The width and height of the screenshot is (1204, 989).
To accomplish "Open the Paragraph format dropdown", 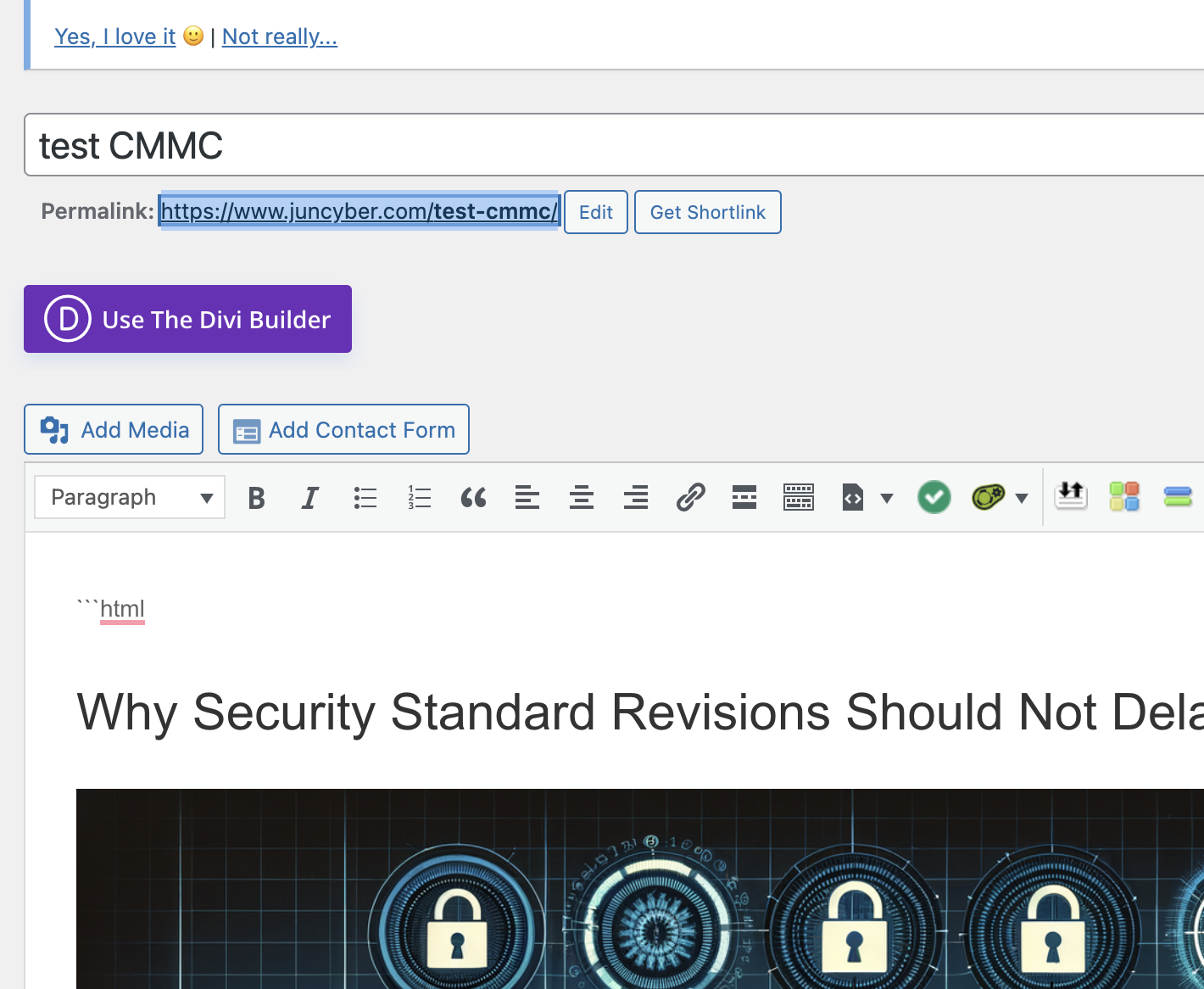I will click(130, 497).
